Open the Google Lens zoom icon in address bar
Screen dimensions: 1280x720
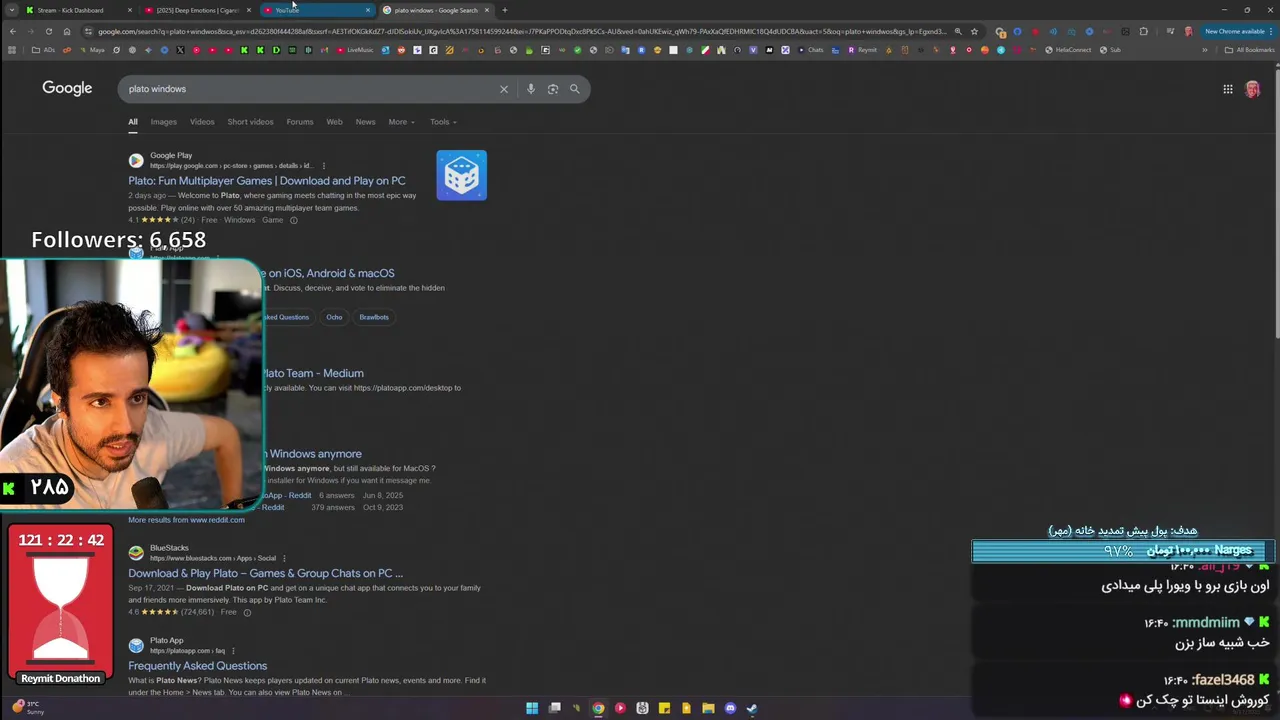[x=958, y=31]
